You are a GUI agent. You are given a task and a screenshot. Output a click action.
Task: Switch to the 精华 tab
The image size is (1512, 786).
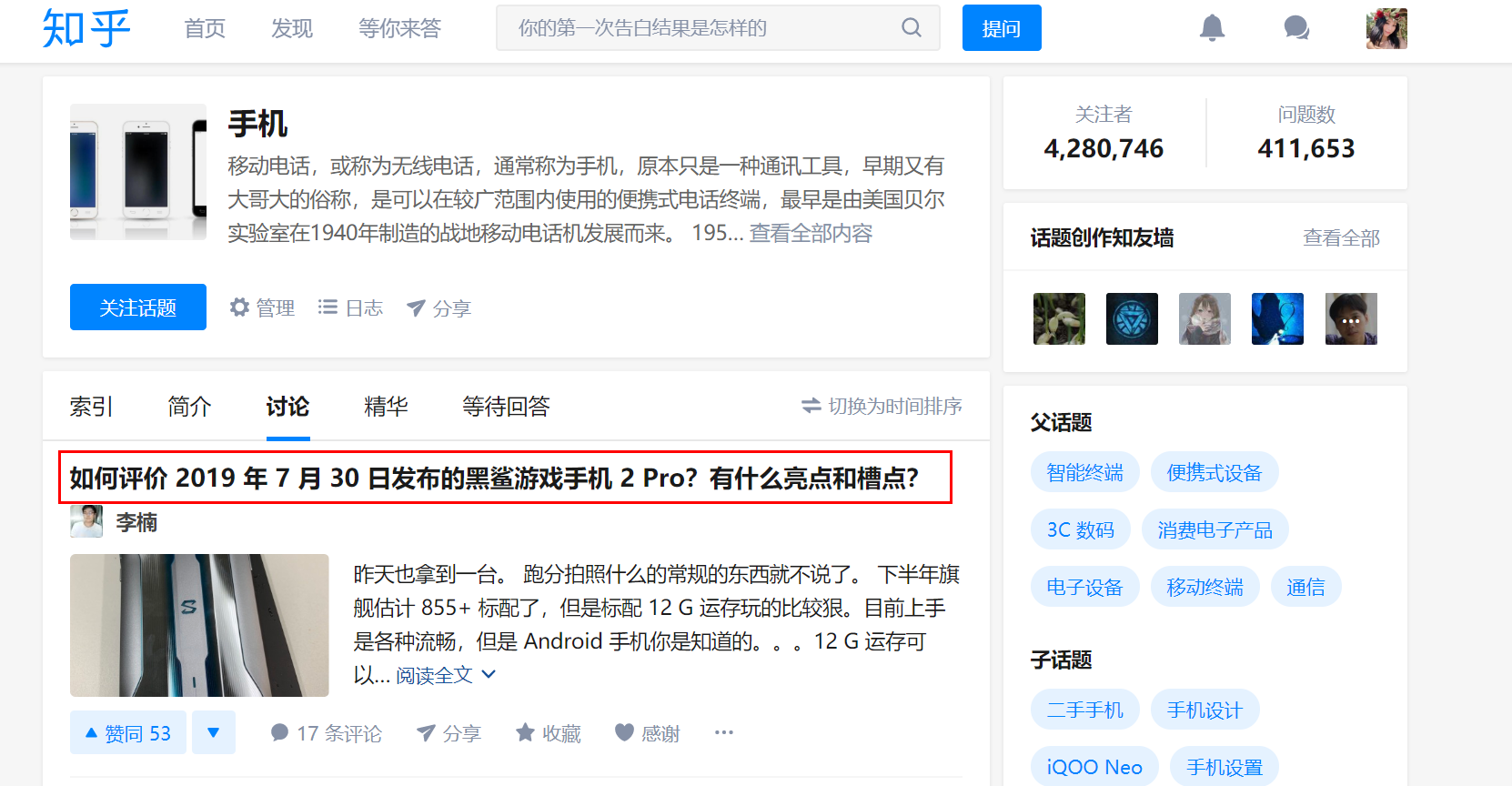coord(387,406)
